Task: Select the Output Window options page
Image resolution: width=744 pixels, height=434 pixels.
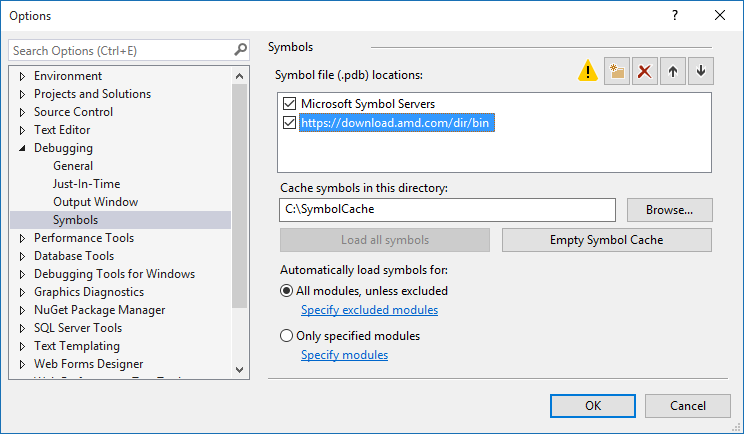Action: (95, 202)
